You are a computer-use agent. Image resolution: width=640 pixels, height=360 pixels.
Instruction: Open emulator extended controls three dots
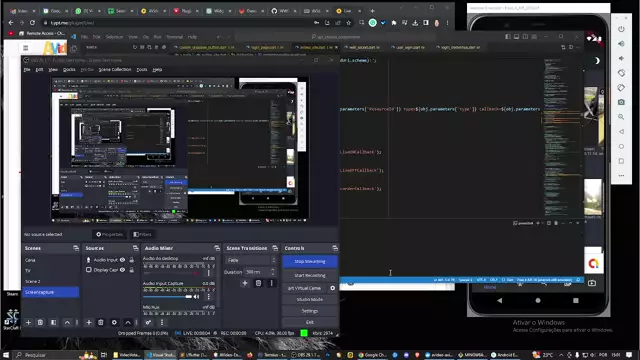621,176
